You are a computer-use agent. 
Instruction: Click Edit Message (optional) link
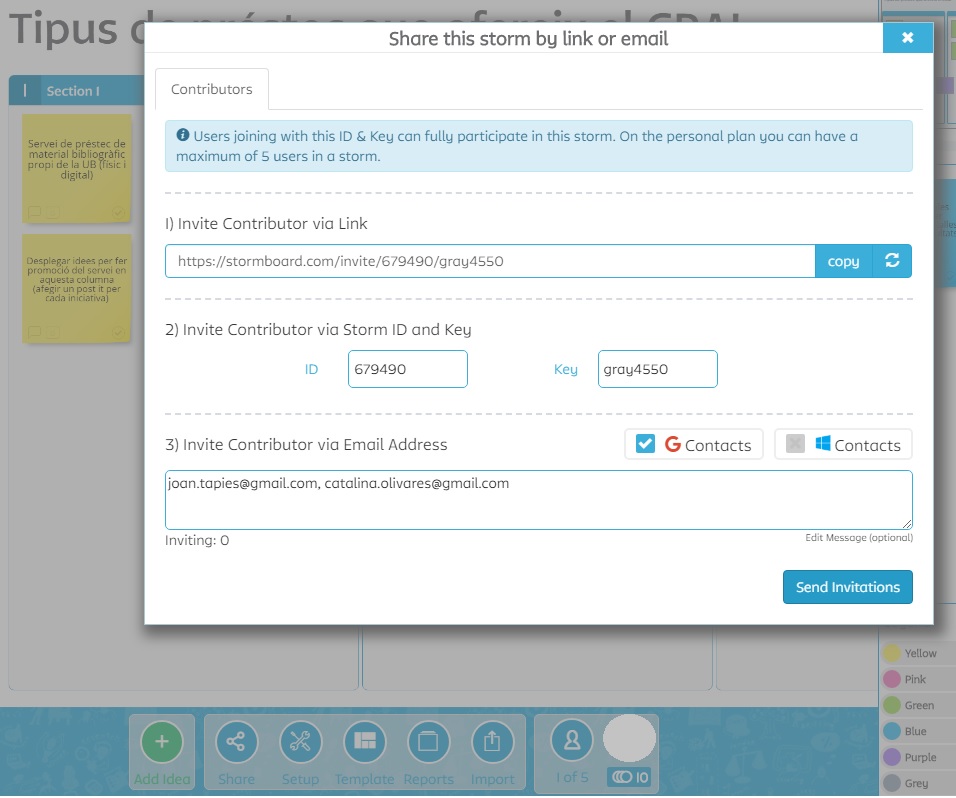[858, 538]
